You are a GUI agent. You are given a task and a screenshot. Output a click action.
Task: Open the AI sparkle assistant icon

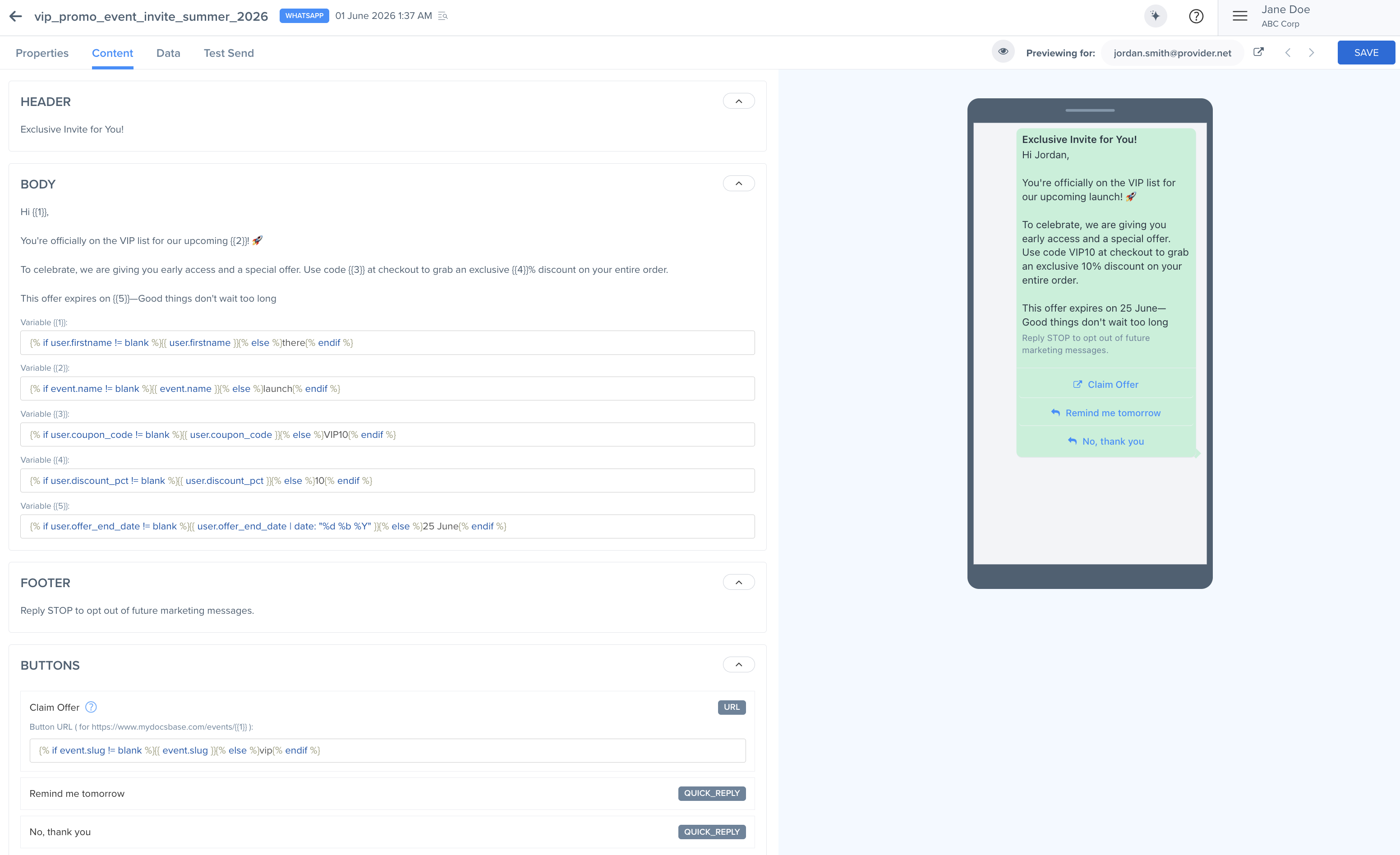1155,16
